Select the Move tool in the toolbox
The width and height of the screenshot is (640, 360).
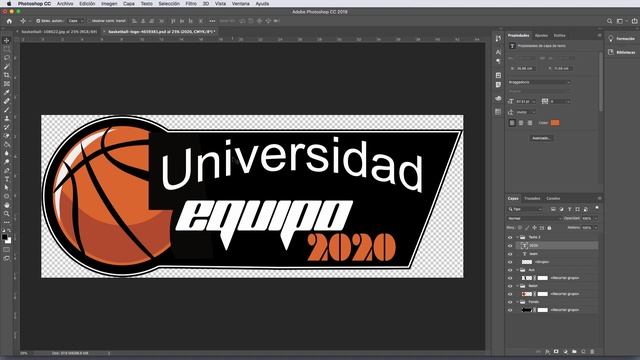point(7,40)
